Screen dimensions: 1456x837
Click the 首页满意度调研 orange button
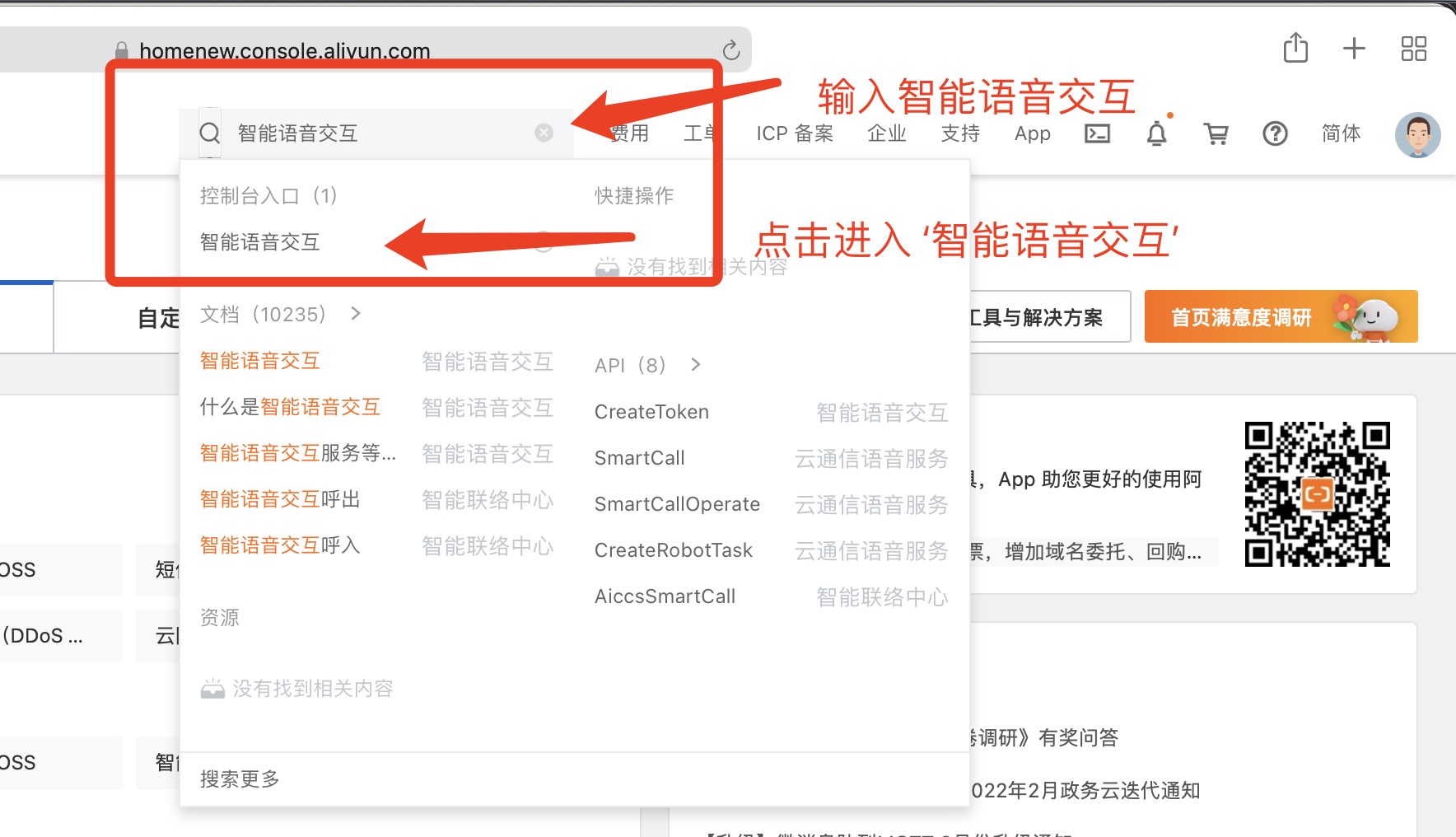tap(1281, 316)
